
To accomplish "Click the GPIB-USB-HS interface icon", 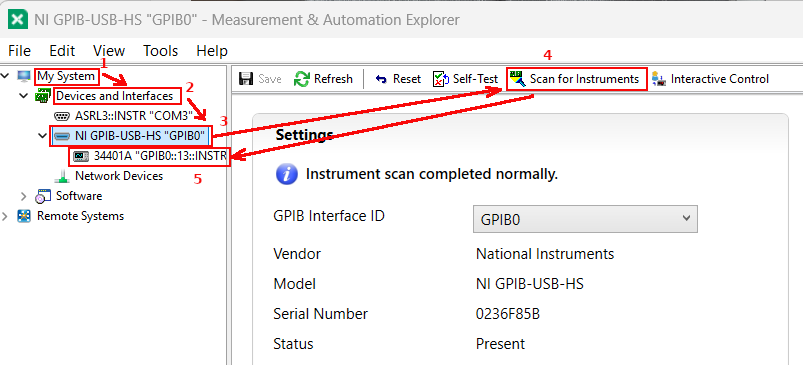I will [62, 136].
